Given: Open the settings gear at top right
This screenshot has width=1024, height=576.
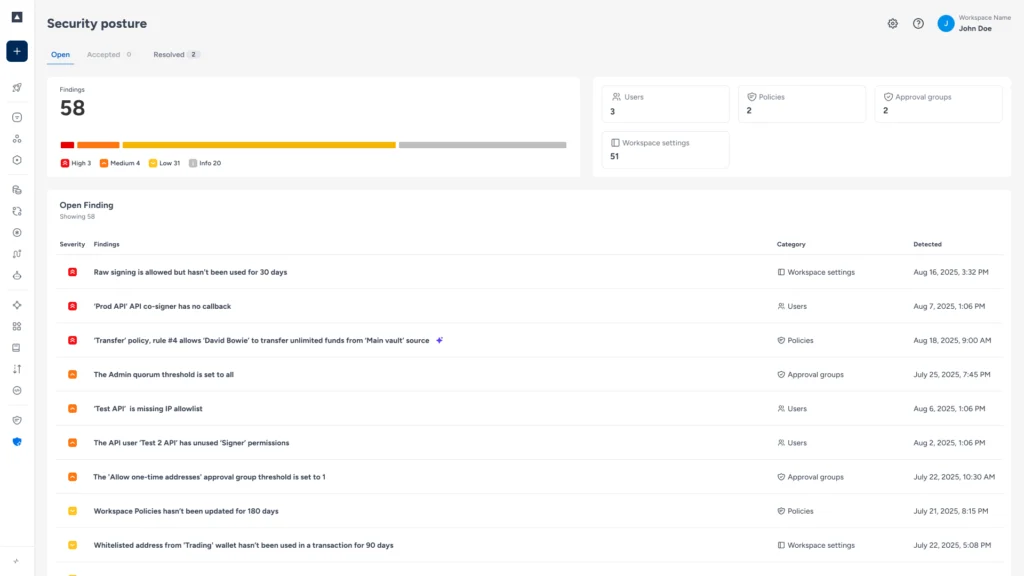Looking at the screenshot, I should (x=892, y=23).
